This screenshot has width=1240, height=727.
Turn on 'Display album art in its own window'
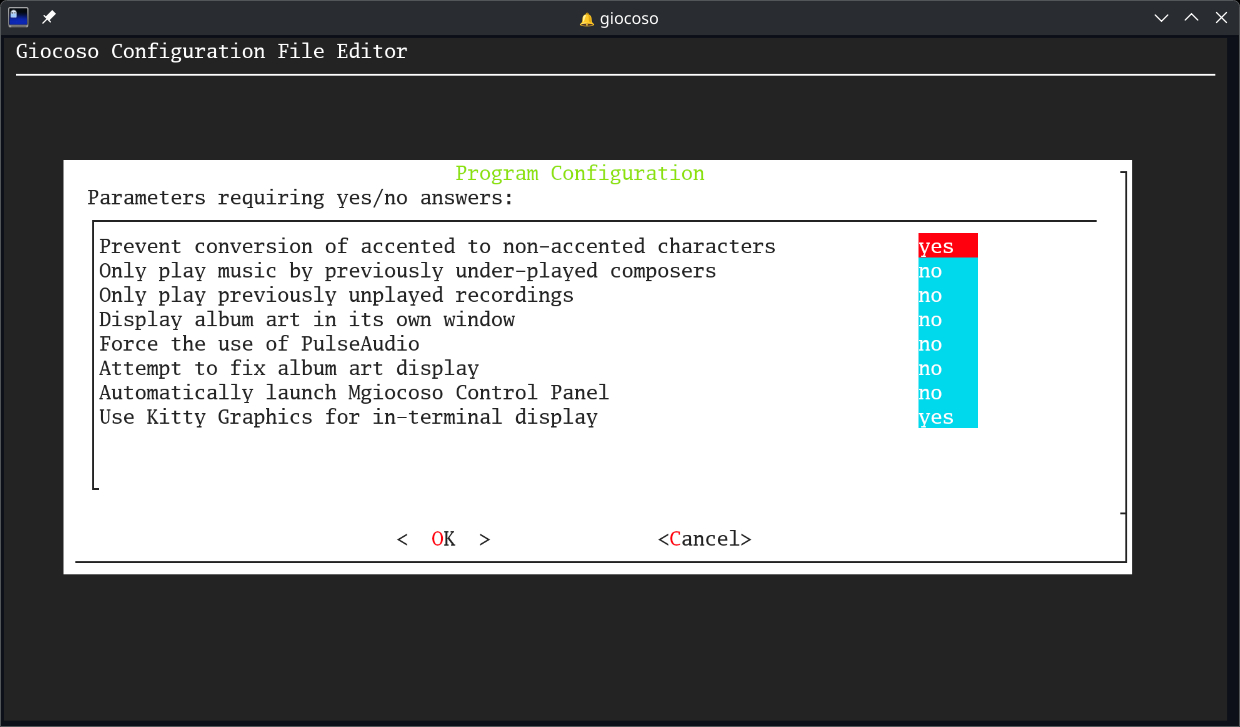[x=946, y=319]
